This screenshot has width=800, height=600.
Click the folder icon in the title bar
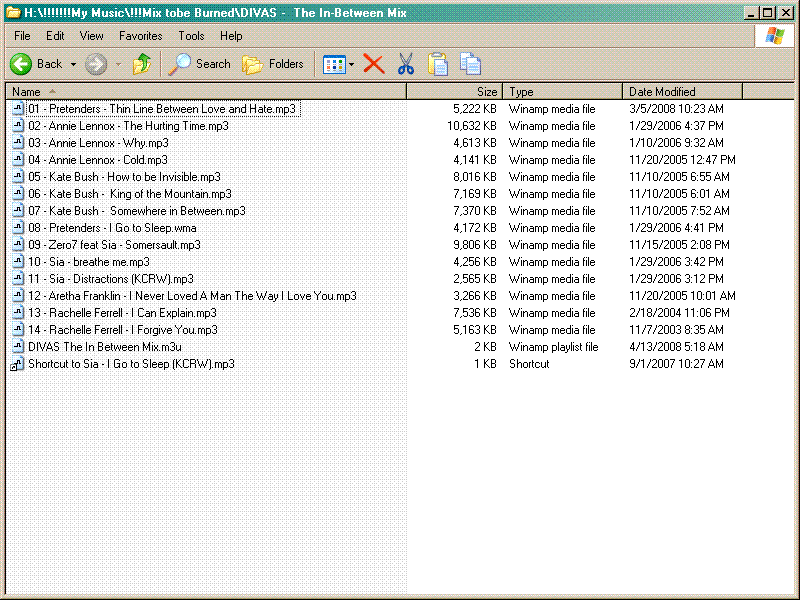[13, 13]
